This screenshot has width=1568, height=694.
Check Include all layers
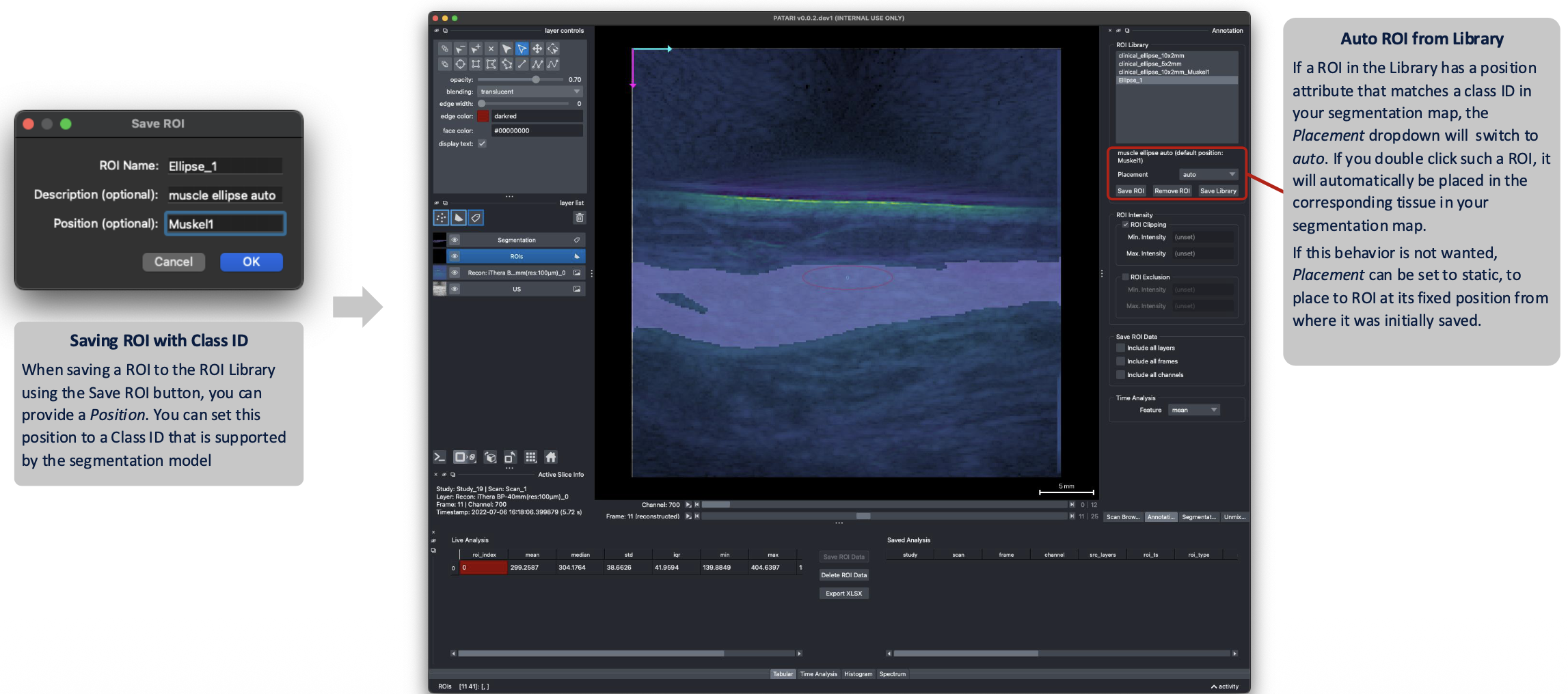(1120, 348)
